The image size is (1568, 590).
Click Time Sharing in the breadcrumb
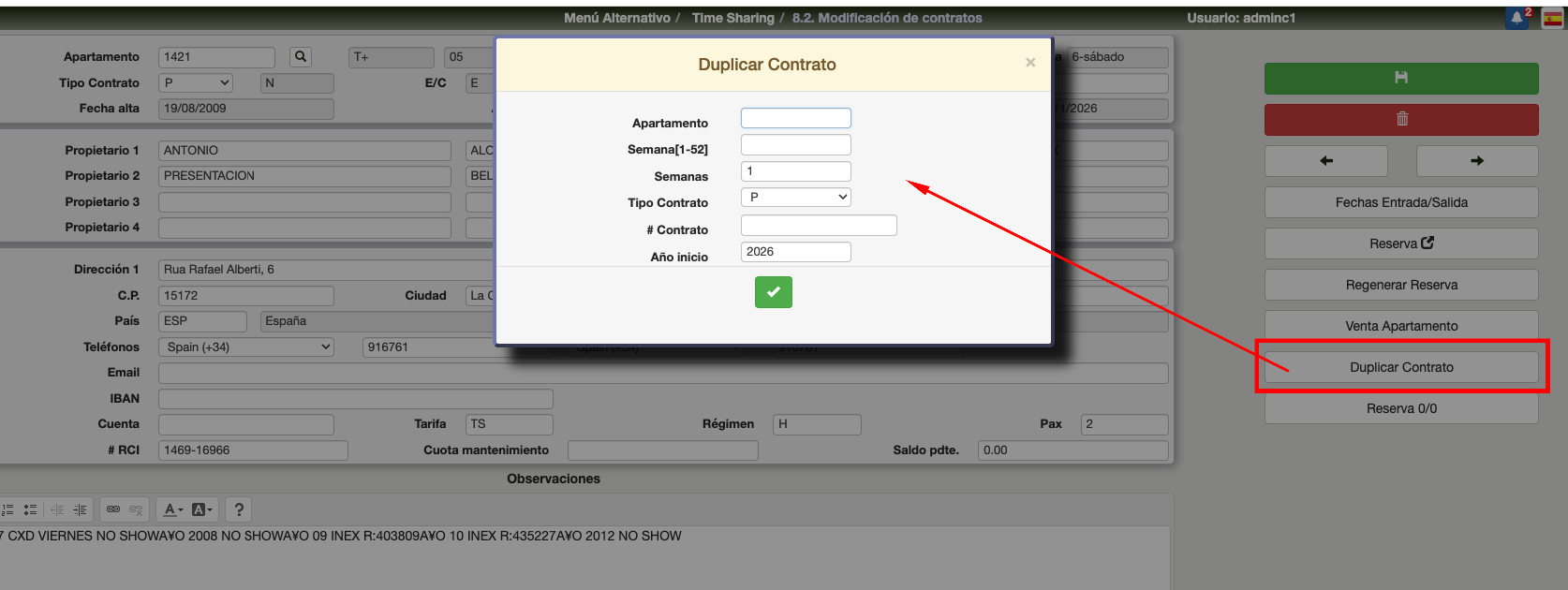click(x=732, y=18)
